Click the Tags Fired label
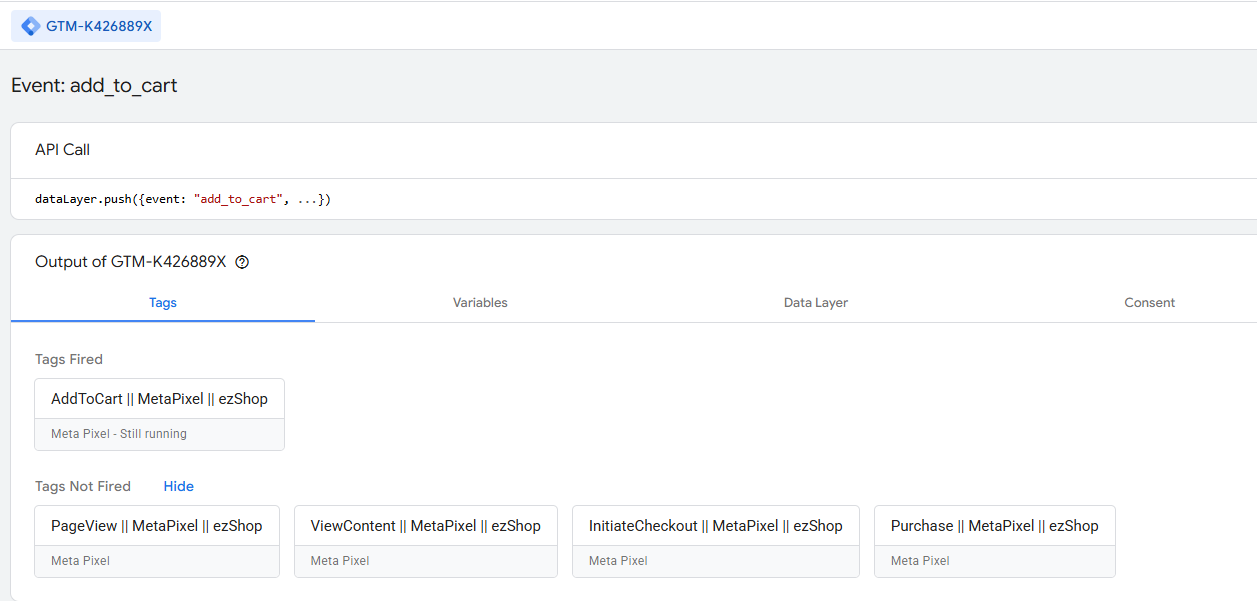This screenshot has height=601, width=1257. tap(69, 359)
